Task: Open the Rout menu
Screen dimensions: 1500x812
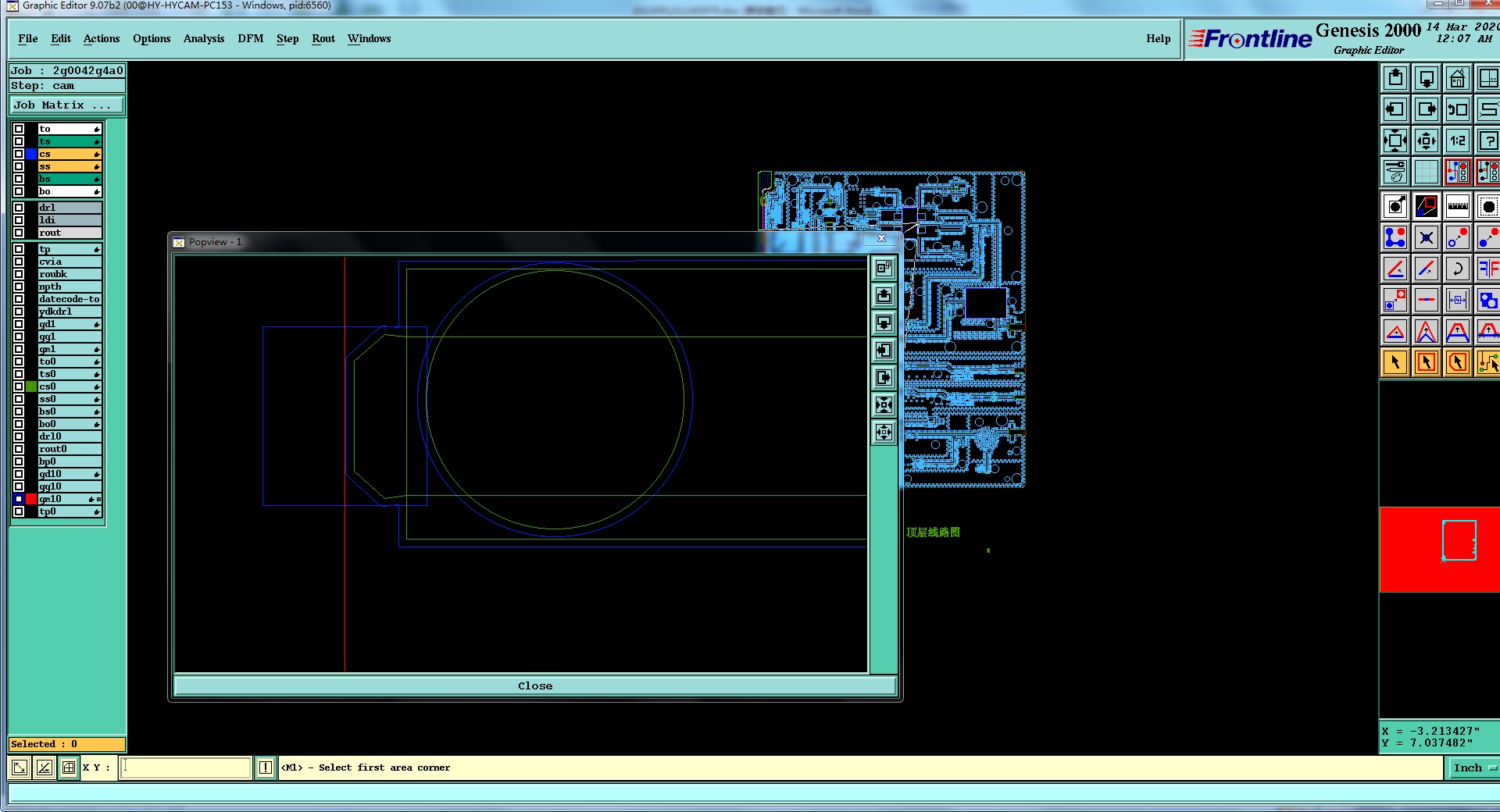Action: point(323,38)
